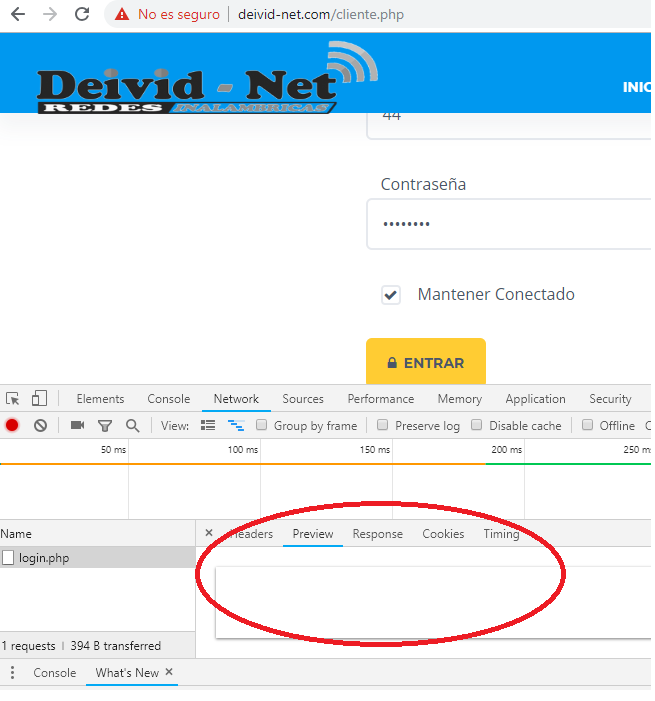
Task: Switch to the Response tab
Action: coord(377,534)
